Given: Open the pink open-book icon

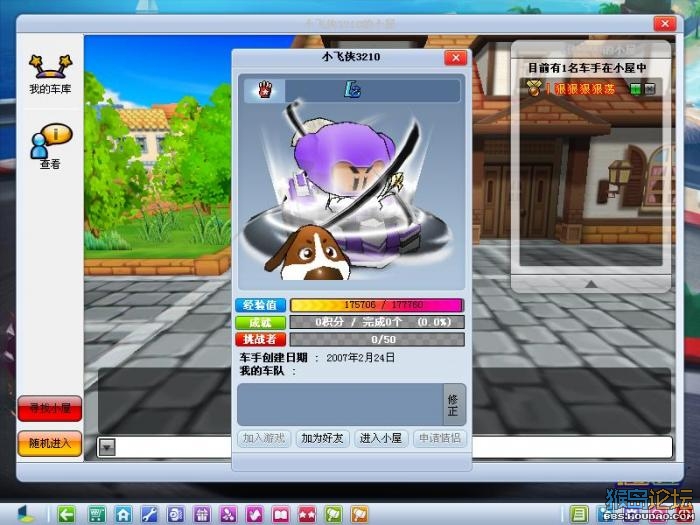Looking at the screenshot, I should click(x=281, y=514).
